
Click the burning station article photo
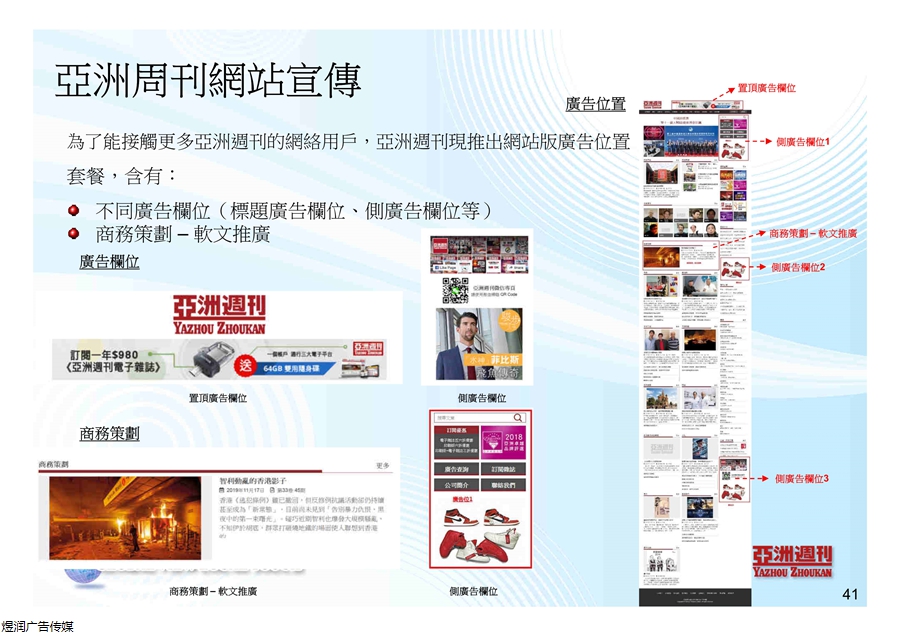click(x=125, y=518)
